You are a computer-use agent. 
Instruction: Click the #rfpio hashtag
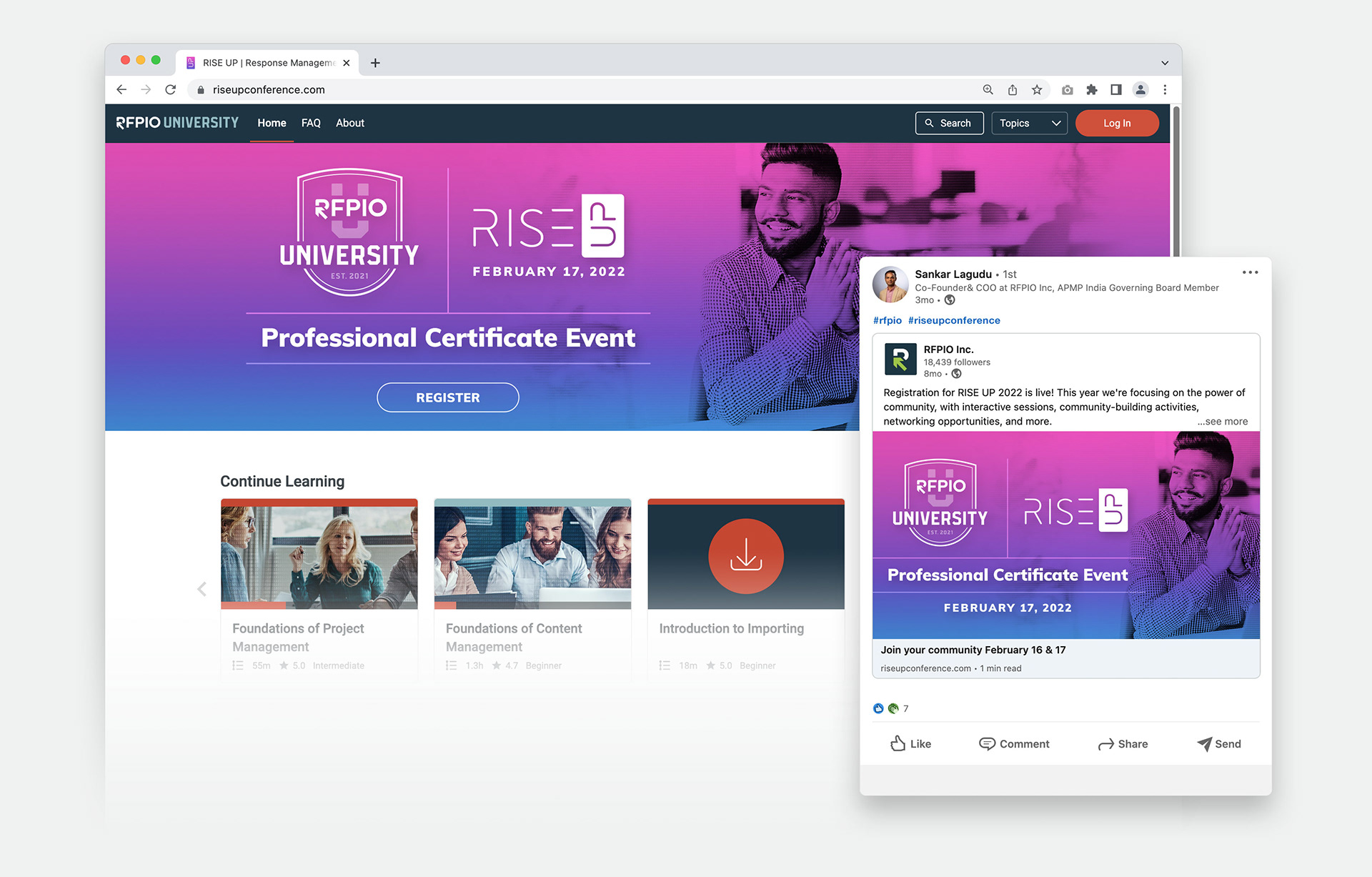888,320
